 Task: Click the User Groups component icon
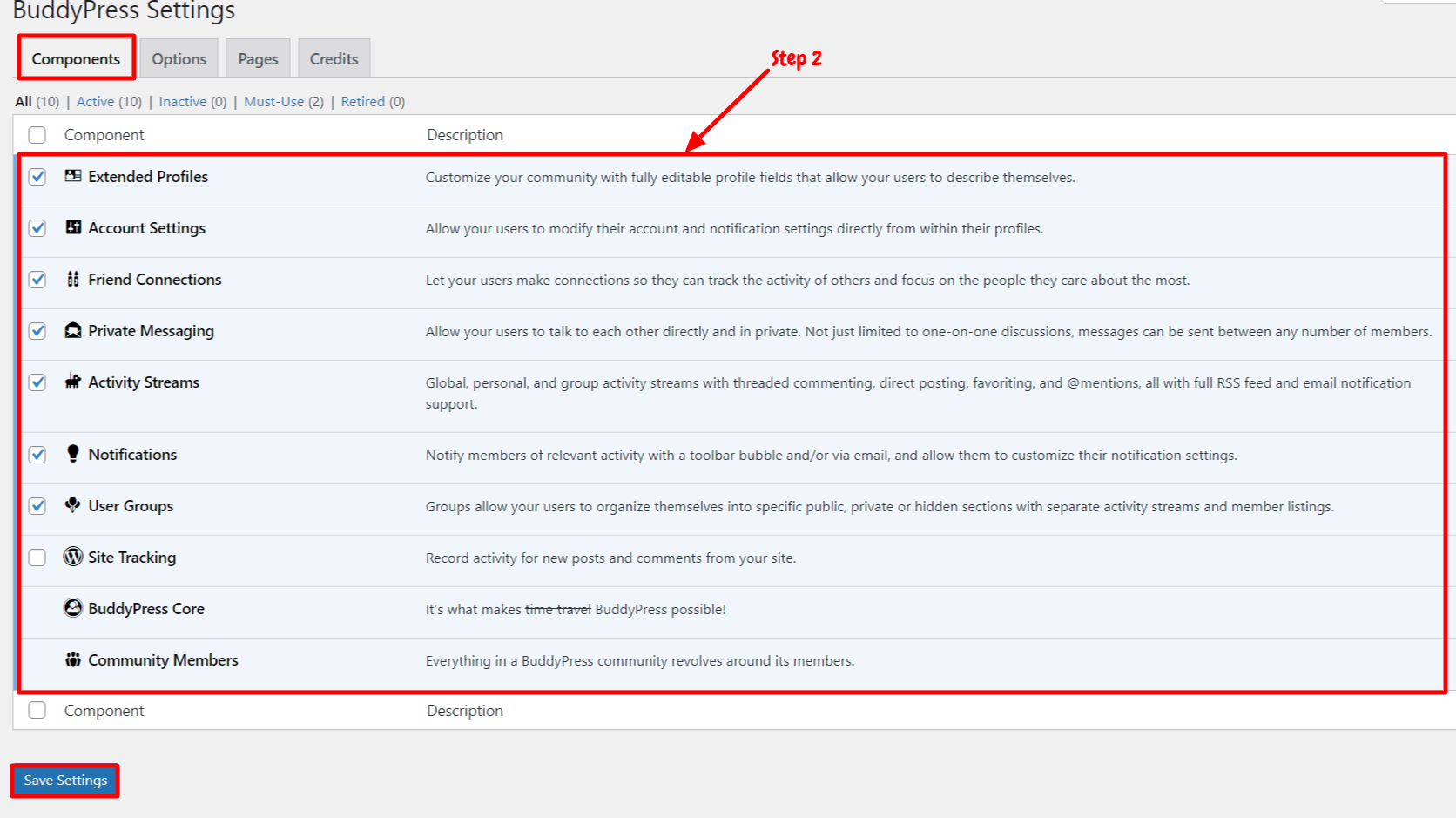[x=73, y=505]
